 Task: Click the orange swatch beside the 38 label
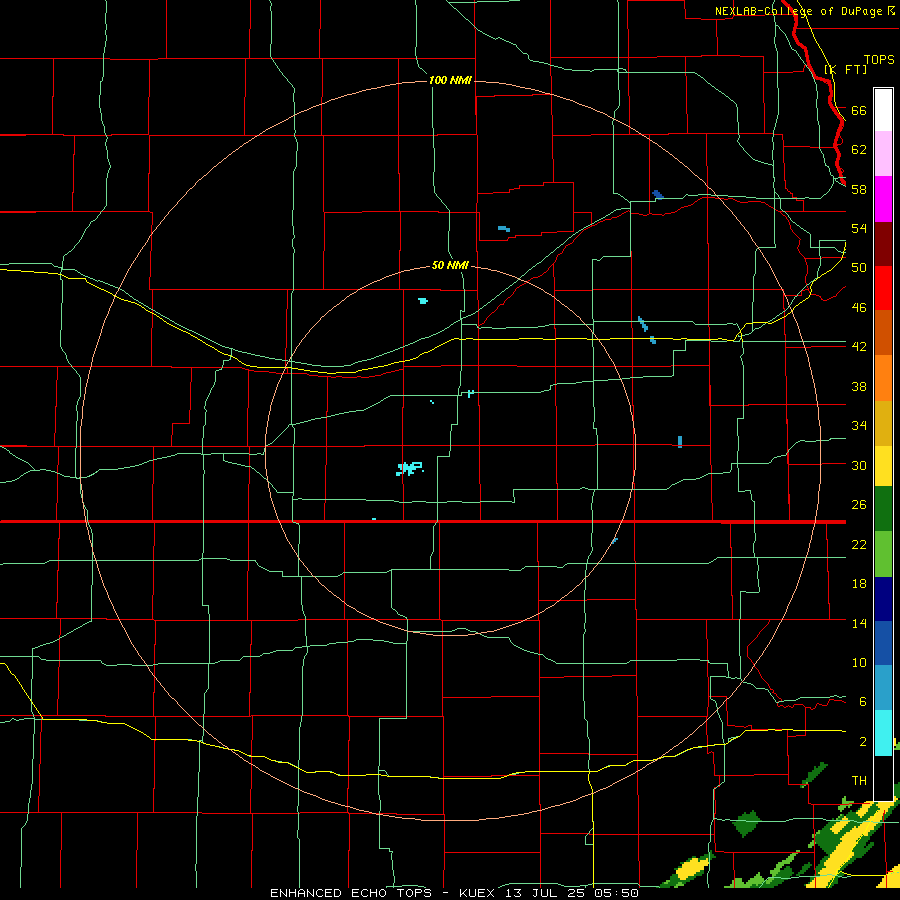tap(883, 378)
